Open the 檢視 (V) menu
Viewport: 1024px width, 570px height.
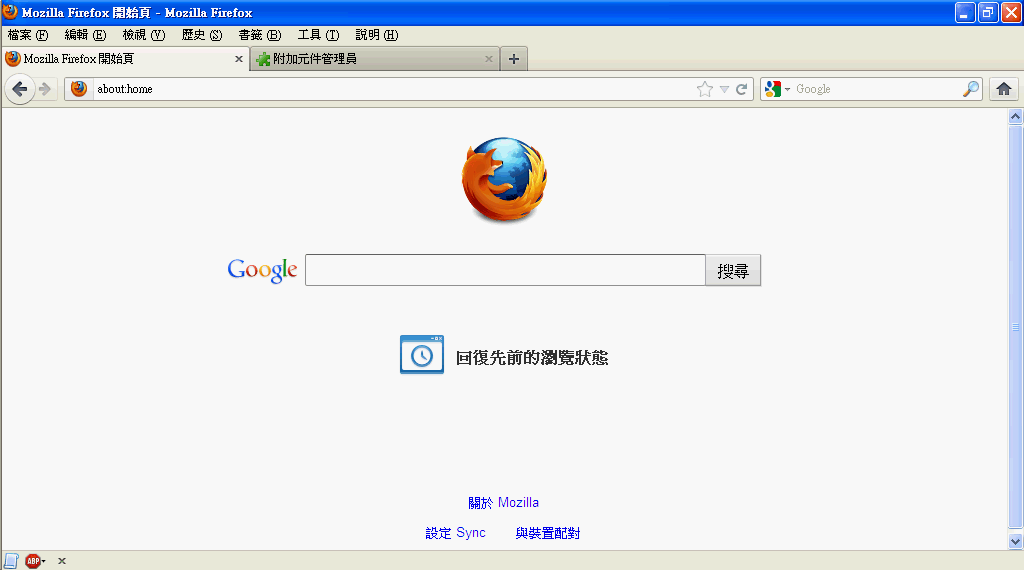coord(144,35)
